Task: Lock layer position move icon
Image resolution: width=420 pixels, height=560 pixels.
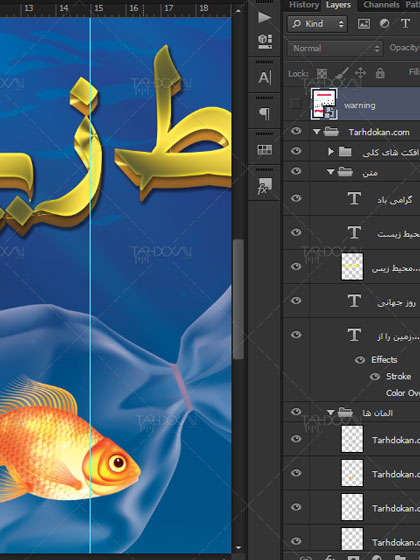Action: pos(360,73)
